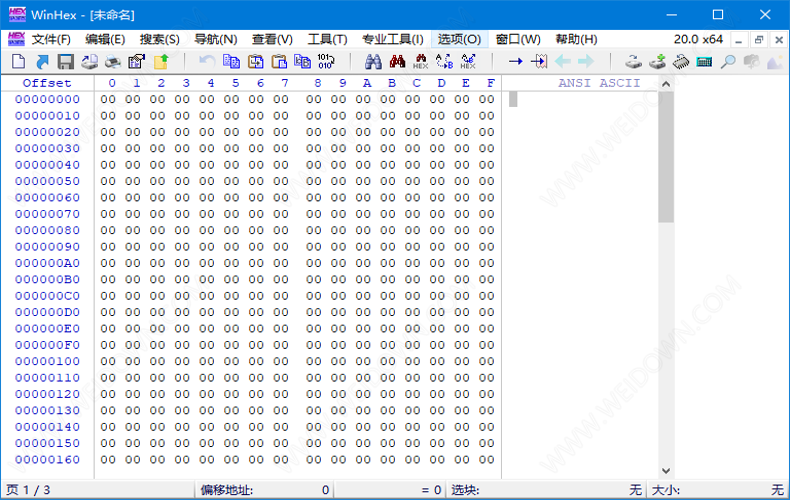Click the create backup disk-and-page icon
Screen dimensions: 790x500
(89, 61)
